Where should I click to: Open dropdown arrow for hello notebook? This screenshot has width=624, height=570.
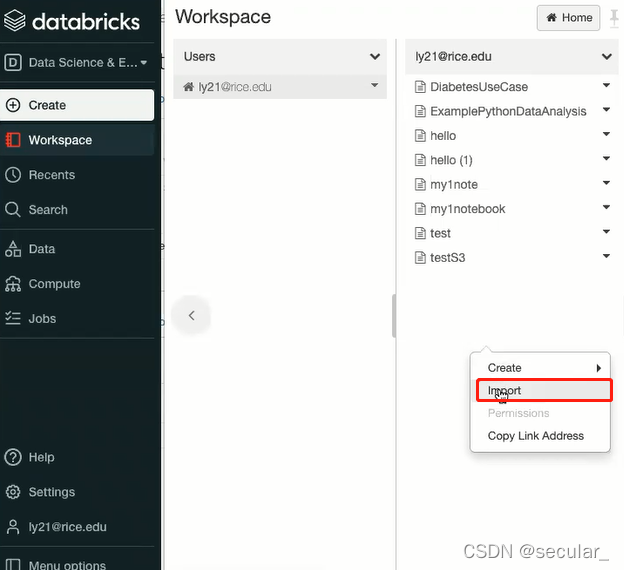pos(606,134)
